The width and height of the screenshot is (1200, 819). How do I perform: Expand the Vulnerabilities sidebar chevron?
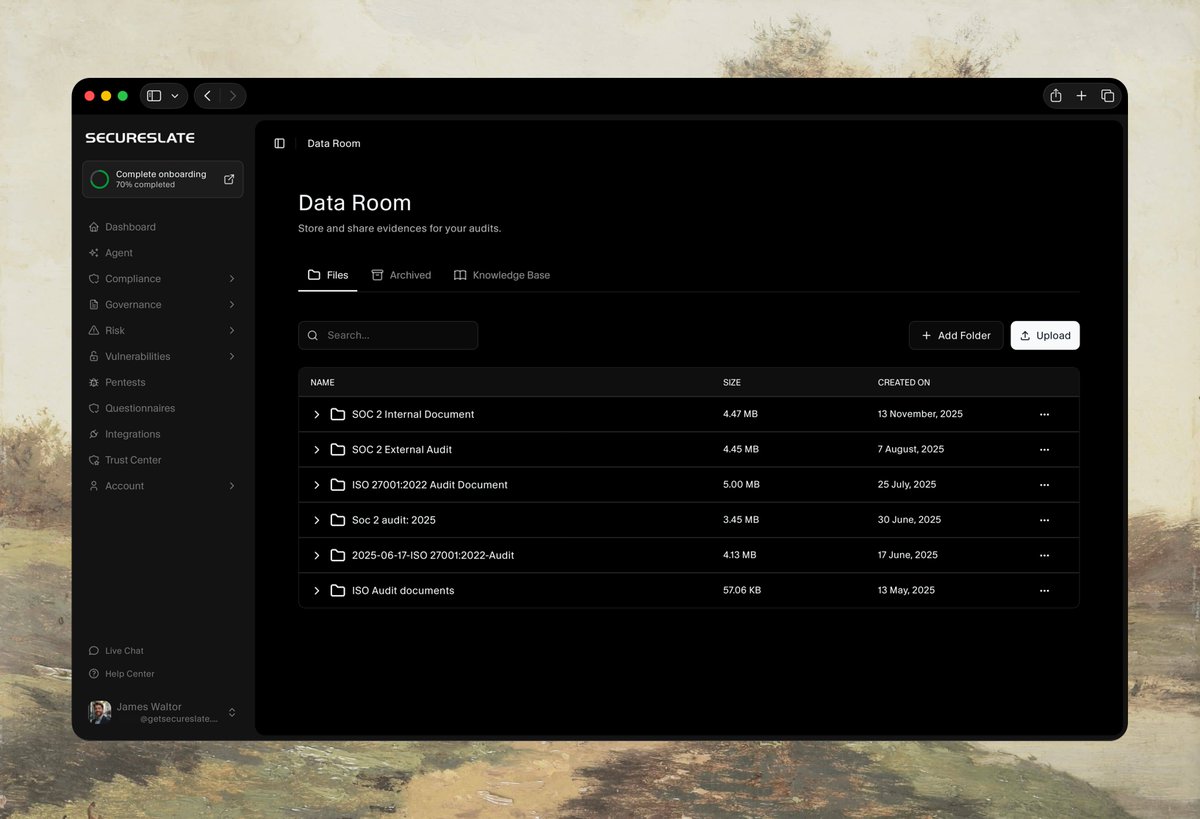pyautogui.click(x=232, y=357)
